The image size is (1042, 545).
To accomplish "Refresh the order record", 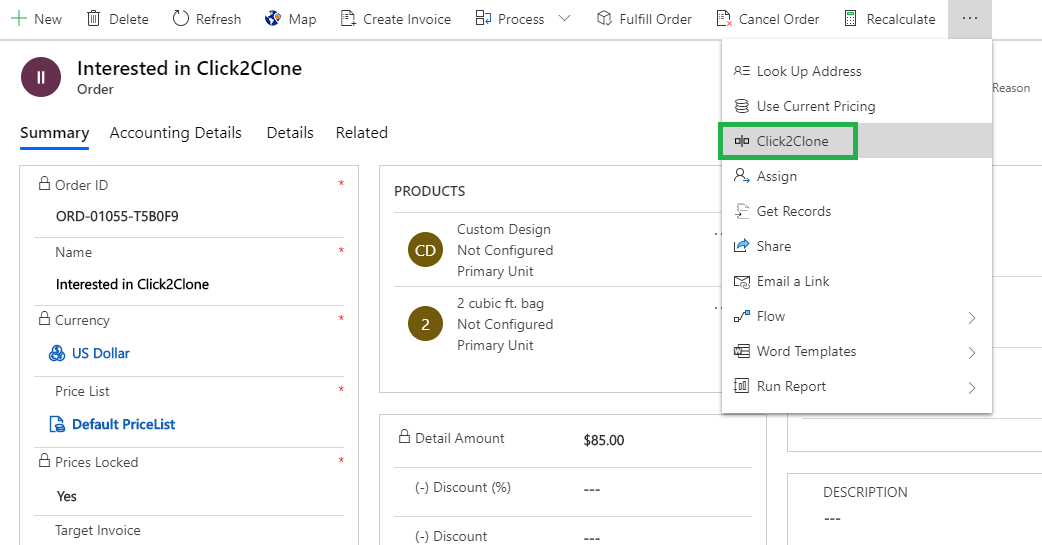I will pos(207,19).
